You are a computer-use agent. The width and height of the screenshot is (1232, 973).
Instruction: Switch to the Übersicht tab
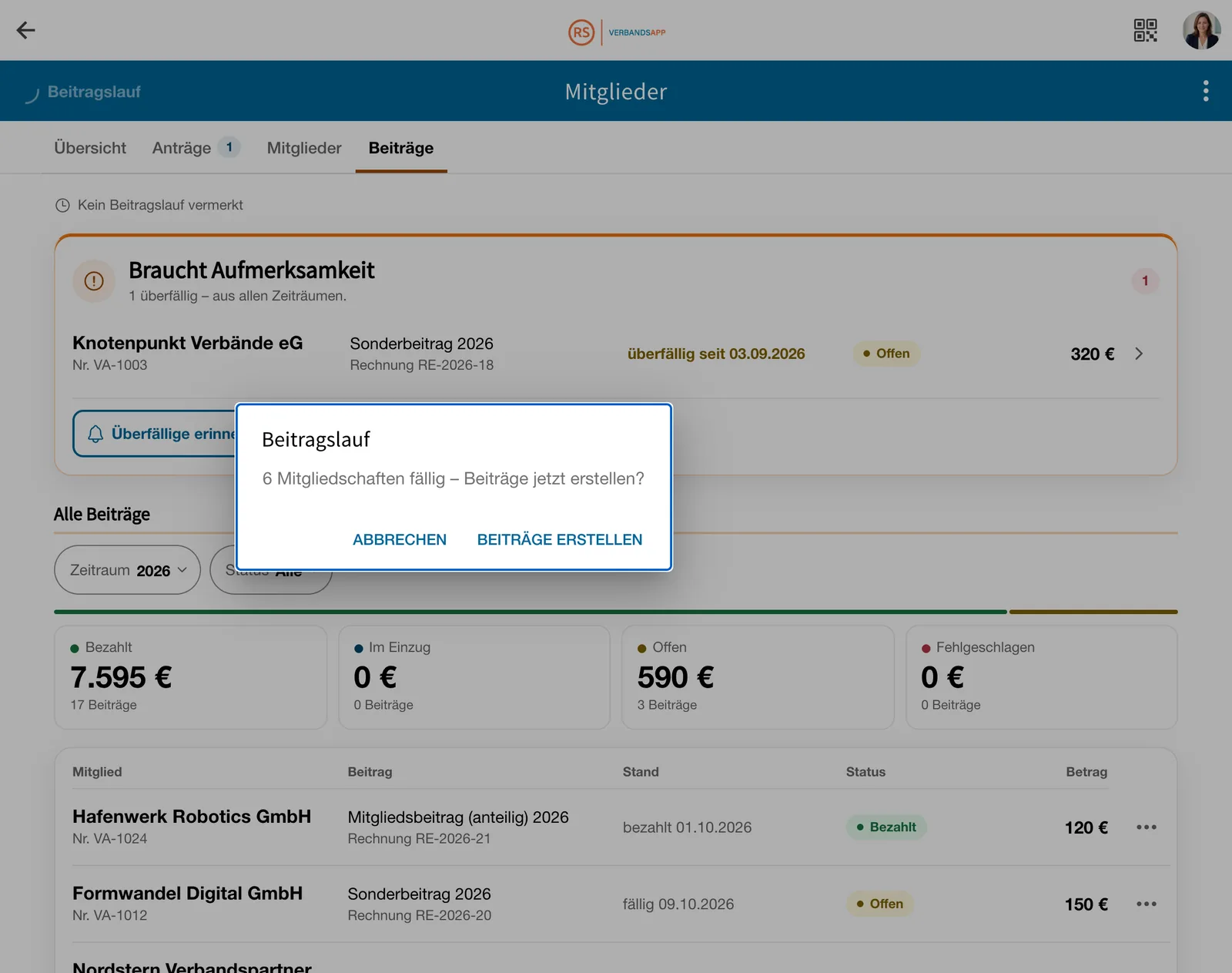click(x=90, y=148)
